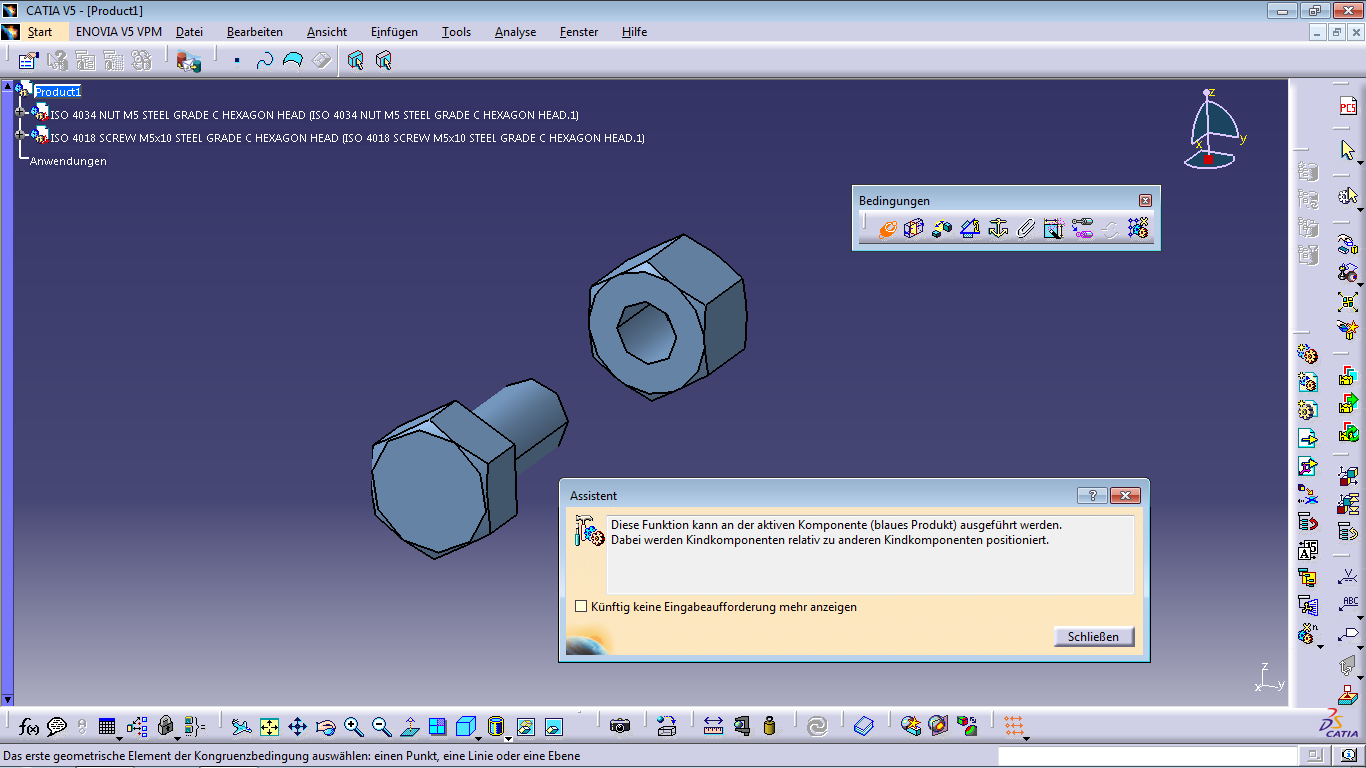Open the Start menu

point(39,32)
